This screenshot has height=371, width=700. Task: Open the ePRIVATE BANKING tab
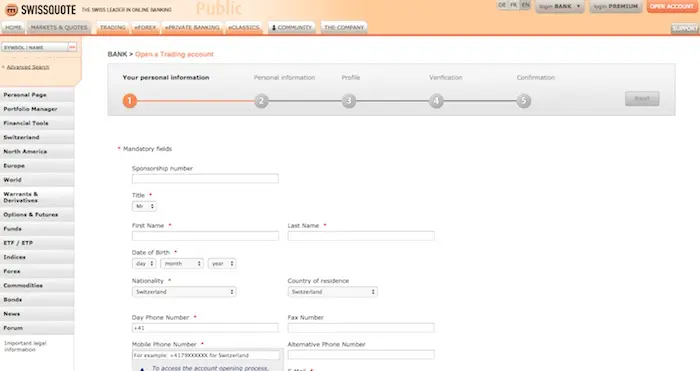pyautogui.click(x=192, y=27)
